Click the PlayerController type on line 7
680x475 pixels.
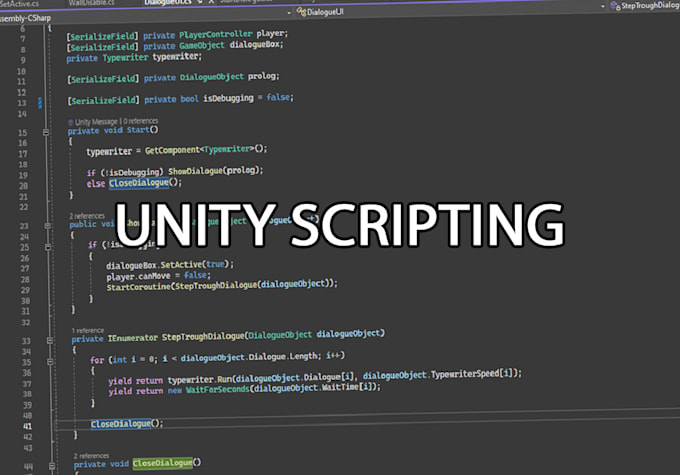pos(216,34)
